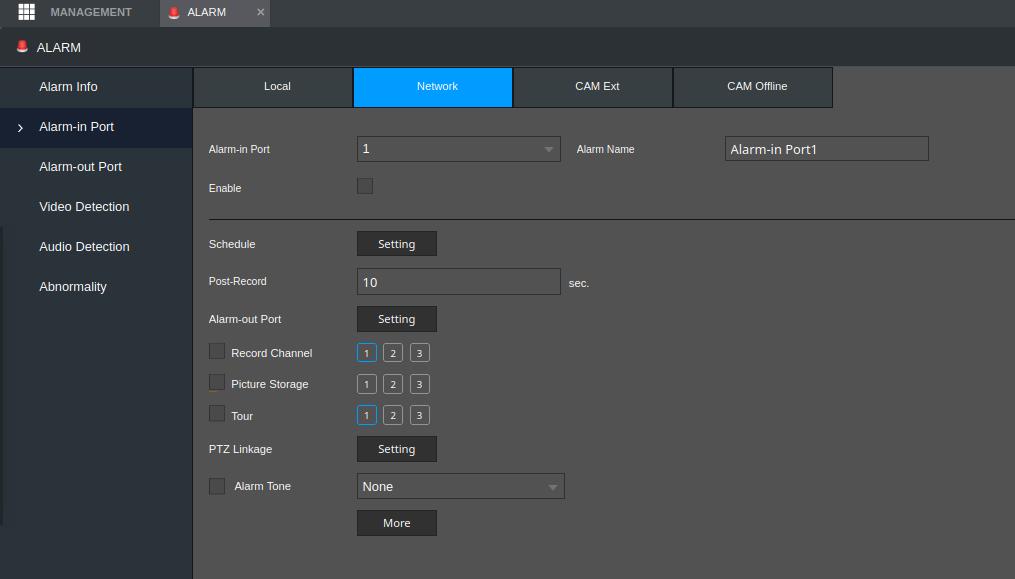Click the Alarm Name input field

(x=827, y=149)
